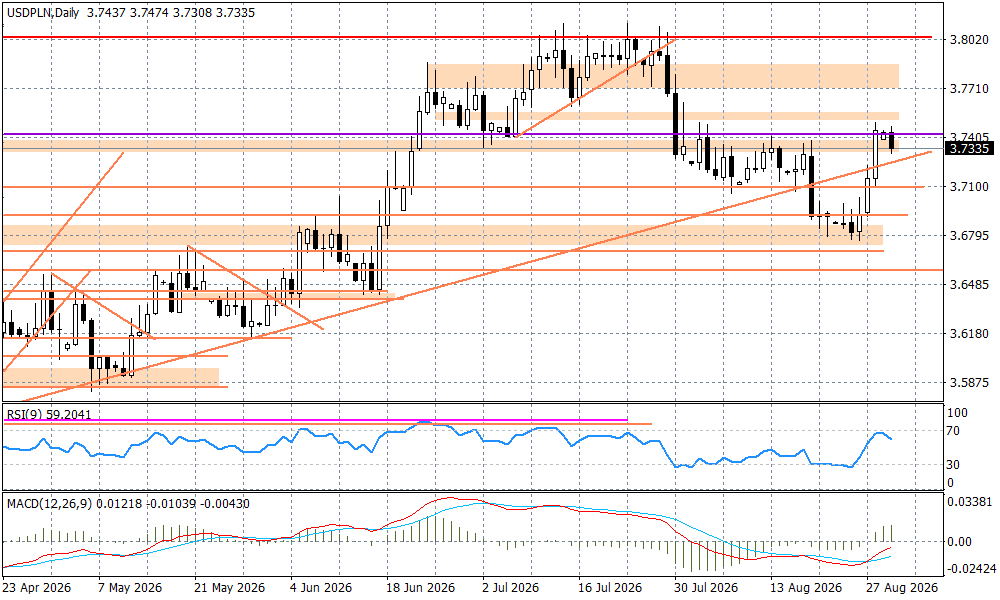Click the 3.7710 price axis label

click(x=969, y=89)
